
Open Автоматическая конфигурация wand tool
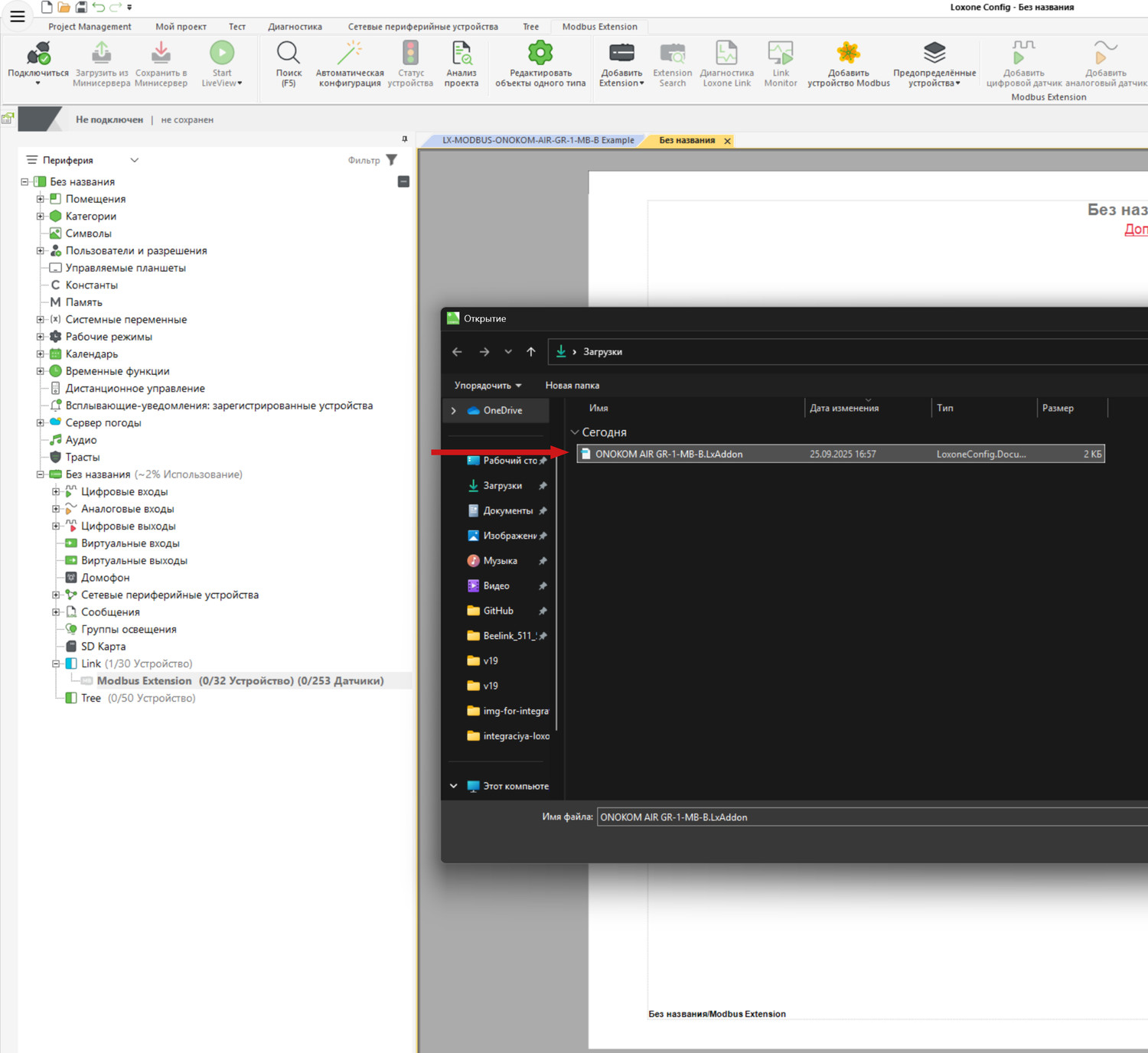(x=350, y=54)
